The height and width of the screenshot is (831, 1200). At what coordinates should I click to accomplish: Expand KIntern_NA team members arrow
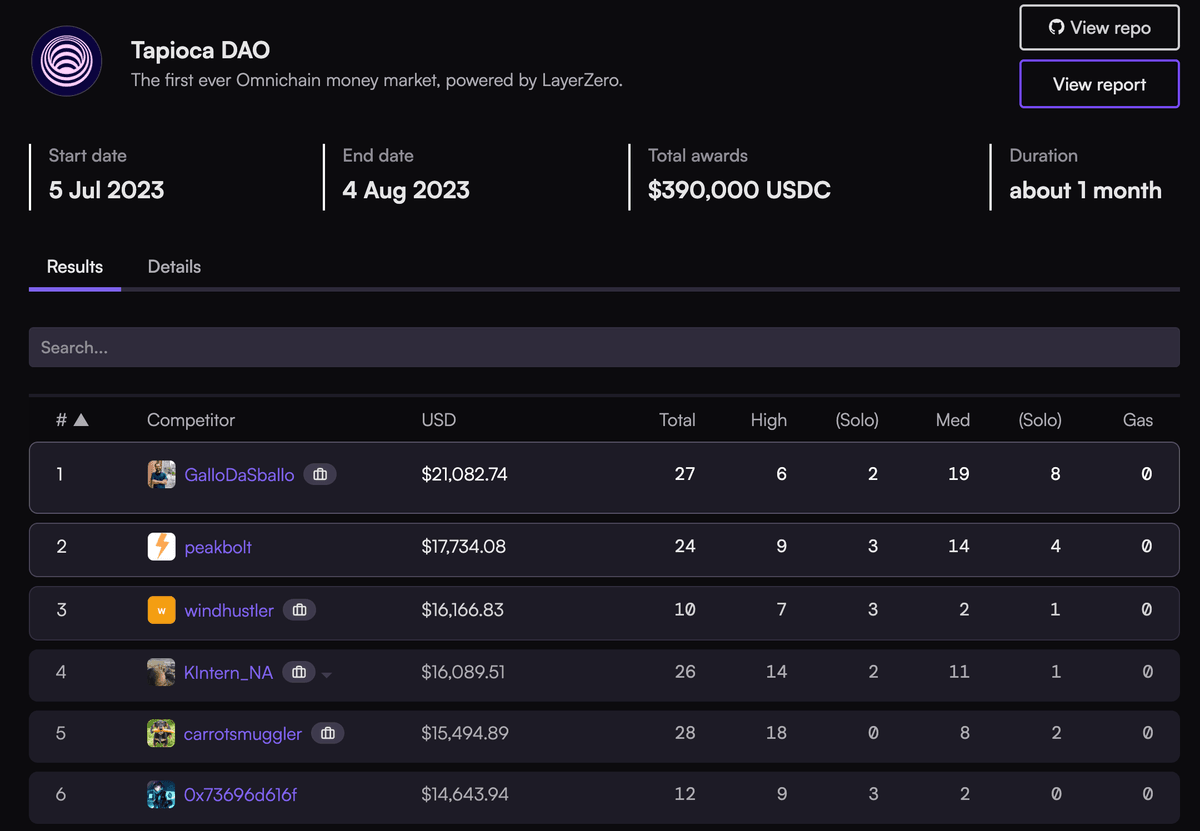[x=326, y=674]
